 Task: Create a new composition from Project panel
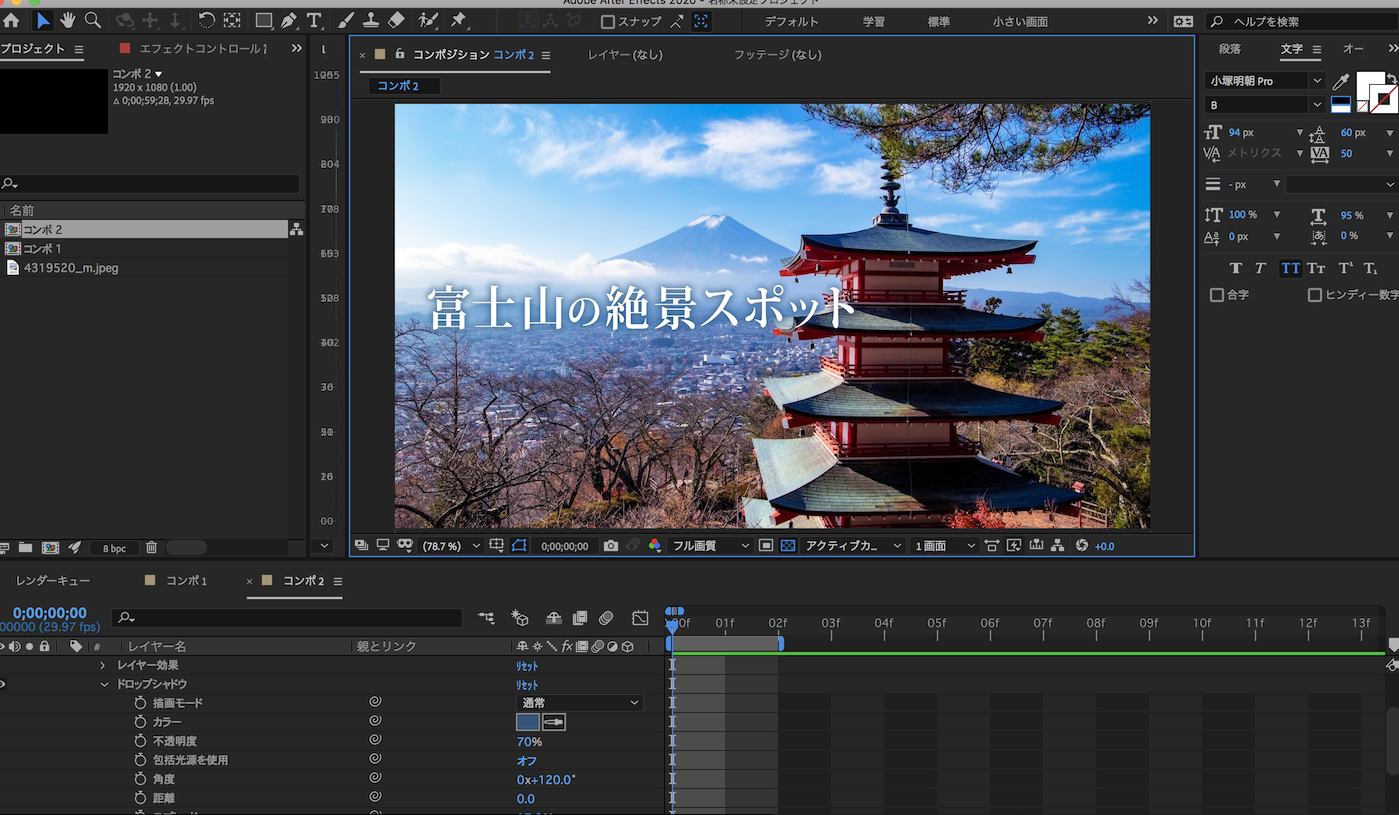(x=50, y=547)
